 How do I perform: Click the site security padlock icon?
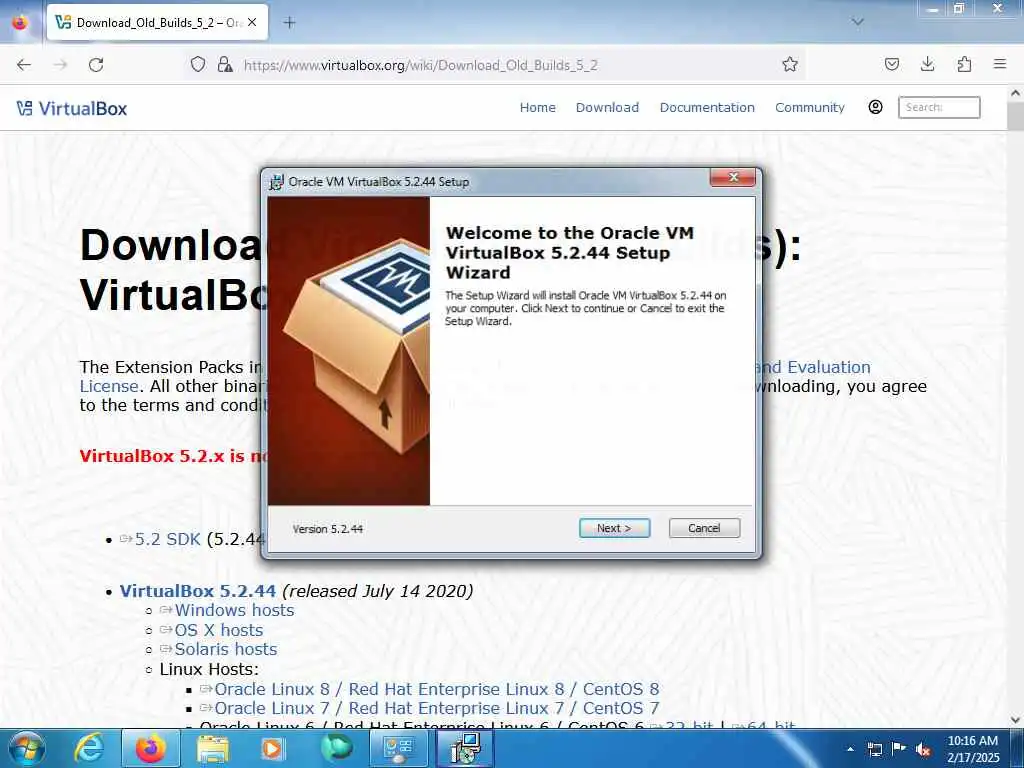pos(225,64)
